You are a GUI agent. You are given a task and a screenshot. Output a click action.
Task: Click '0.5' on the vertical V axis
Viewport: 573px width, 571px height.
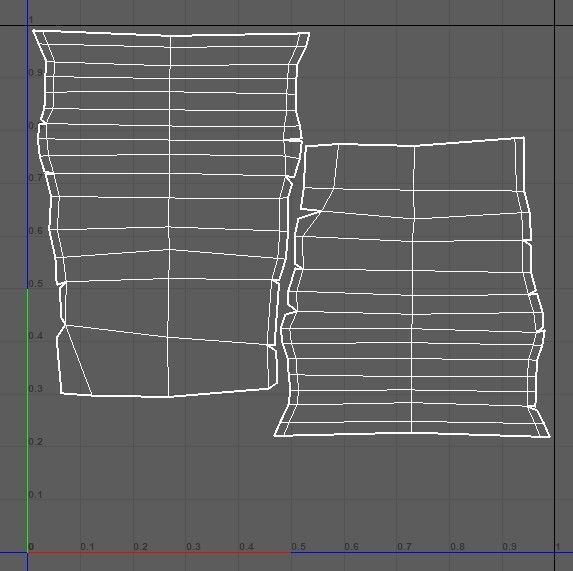click(35, 283)
